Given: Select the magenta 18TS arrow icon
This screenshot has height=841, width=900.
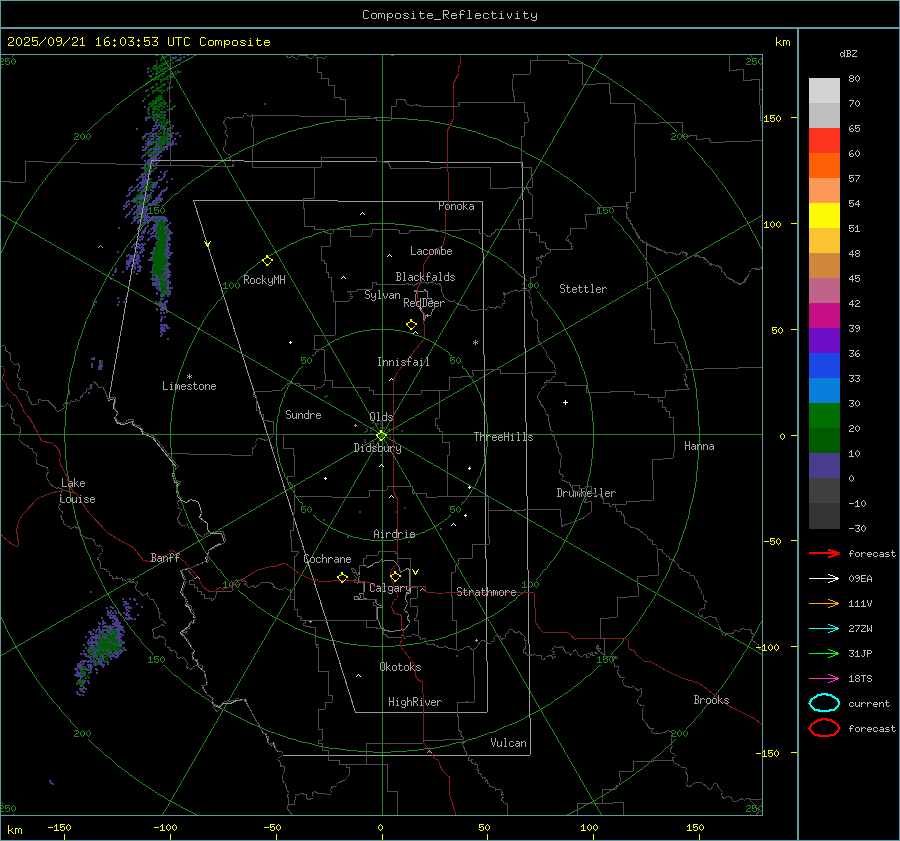Looking at the screenshot, I should click(824, 678).
